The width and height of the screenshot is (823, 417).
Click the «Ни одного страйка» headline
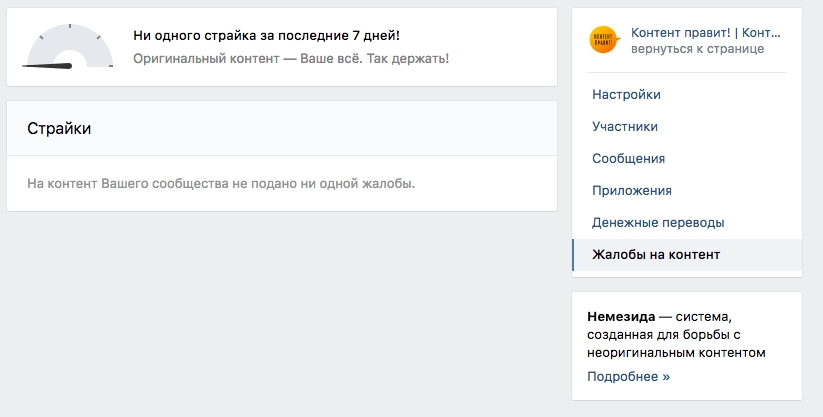tap(266, 35)
